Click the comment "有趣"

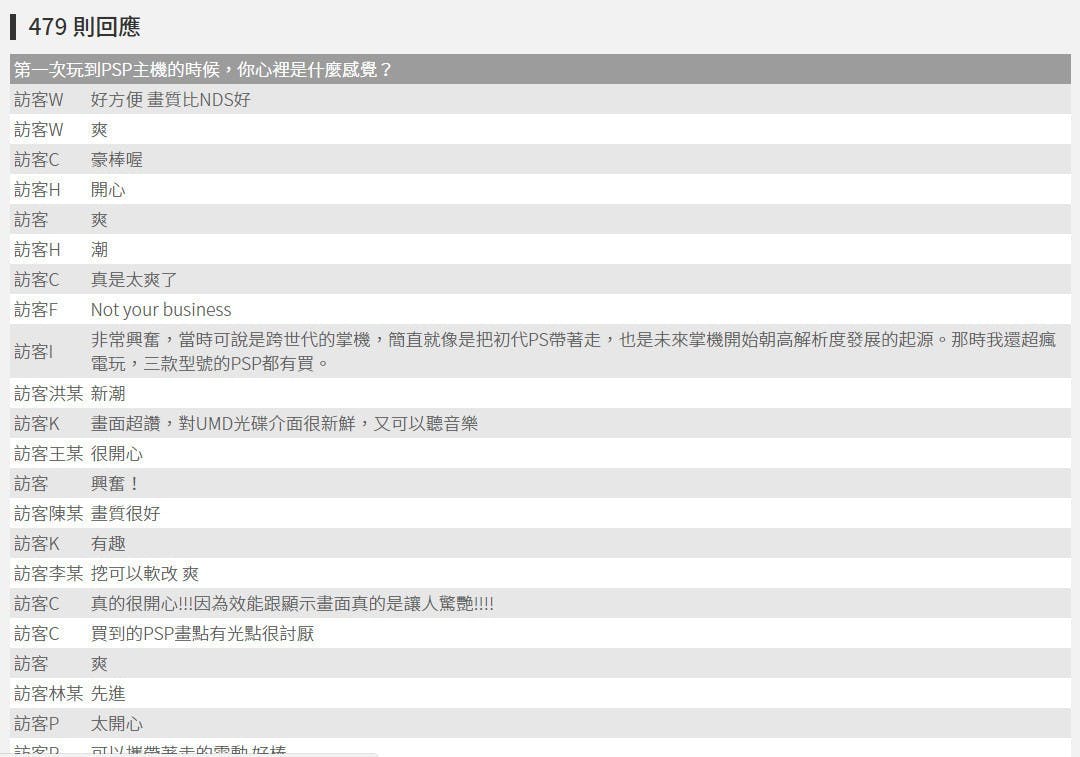108,544
